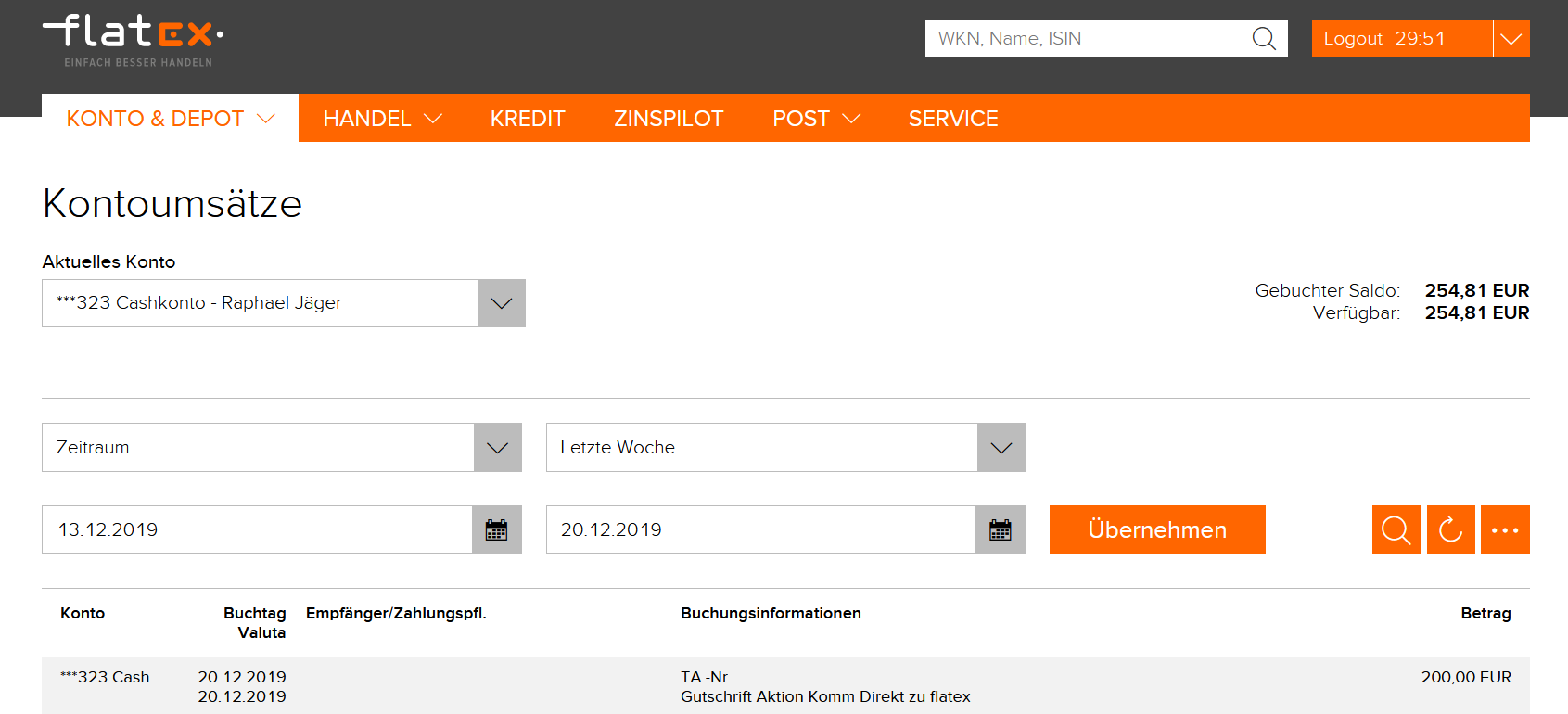
Task: Expand the Zeitraum filter dropdown
Action: tap(497, 448)
